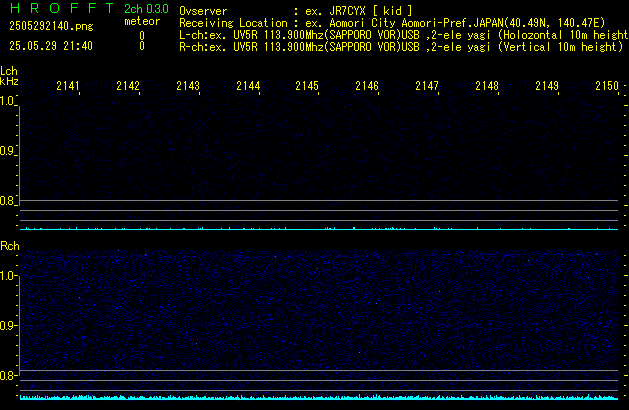The width and height of the screenshot is (629, 410).
Task: Click the 2150 time marker
Action: [607, 86]
